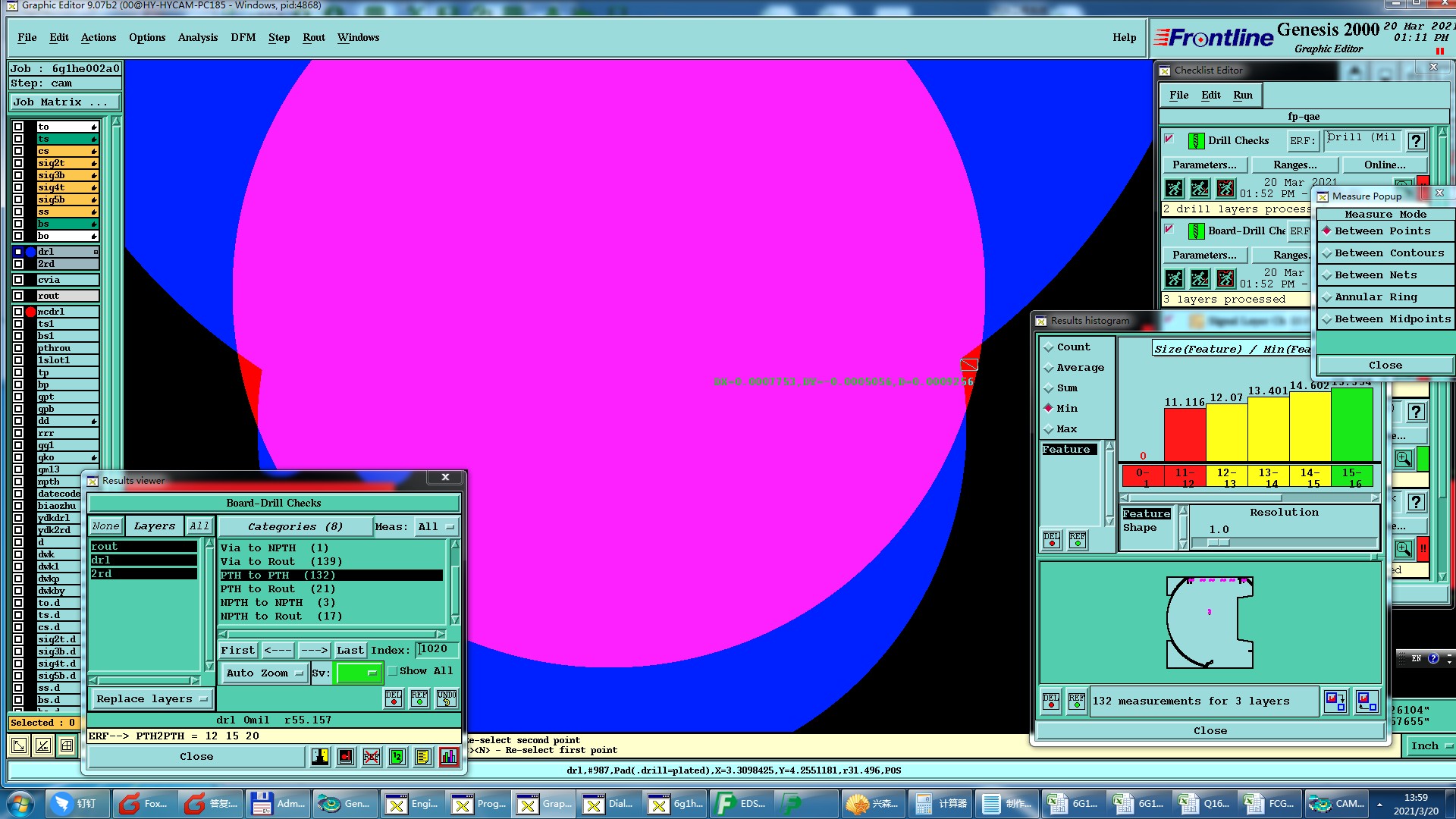Open the Inch units dropdown
Screen dimensions: 1456x819
pyautogui.click(x=1430, y=746)
